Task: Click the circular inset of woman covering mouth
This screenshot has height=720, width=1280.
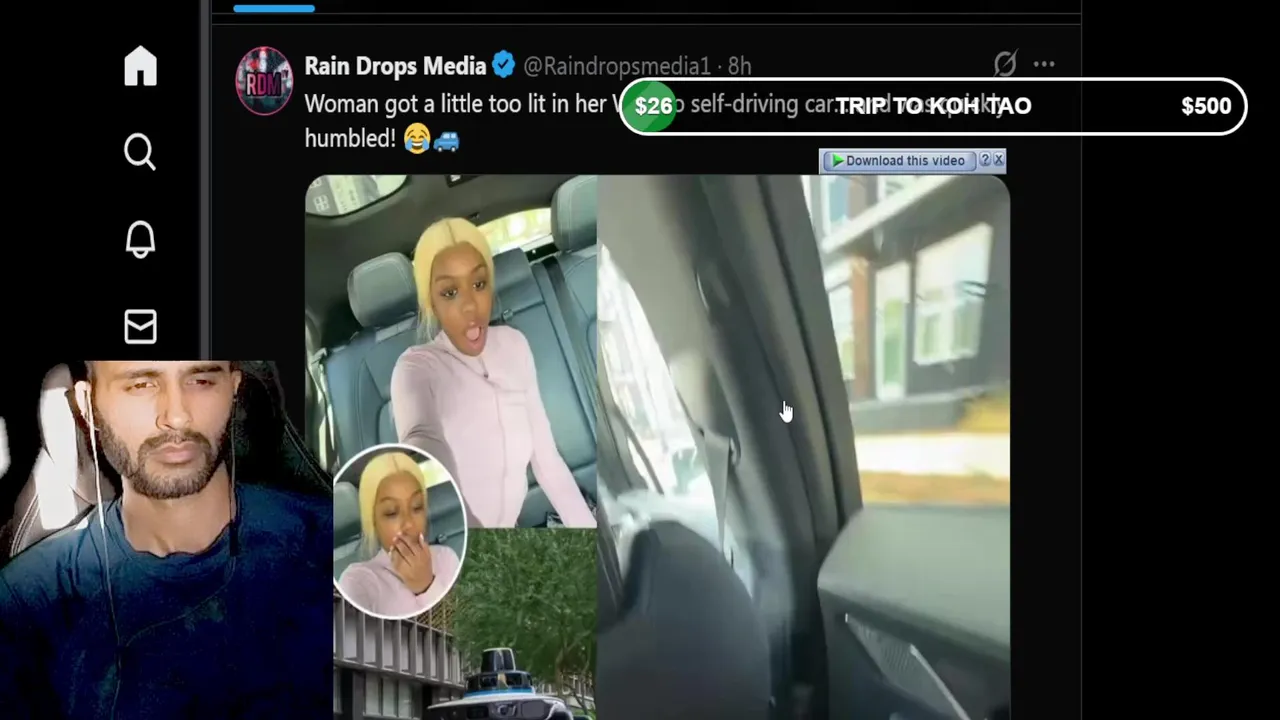Action: click(x=400, y=532)
